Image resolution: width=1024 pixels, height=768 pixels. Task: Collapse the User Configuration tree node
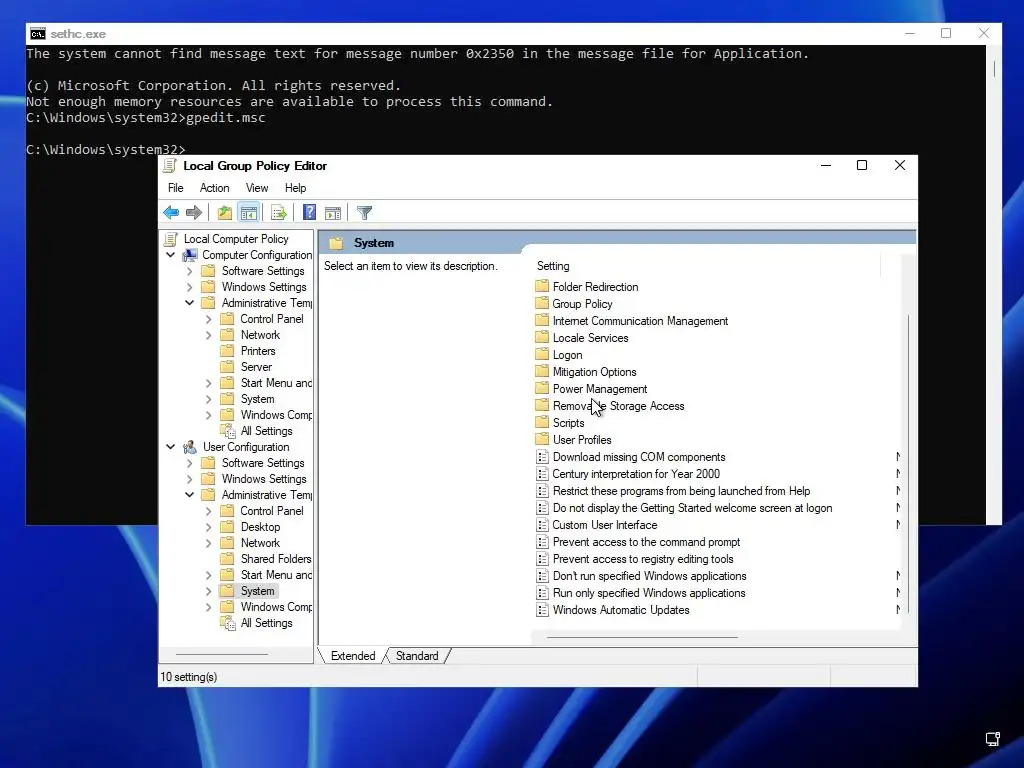[170, 447]
